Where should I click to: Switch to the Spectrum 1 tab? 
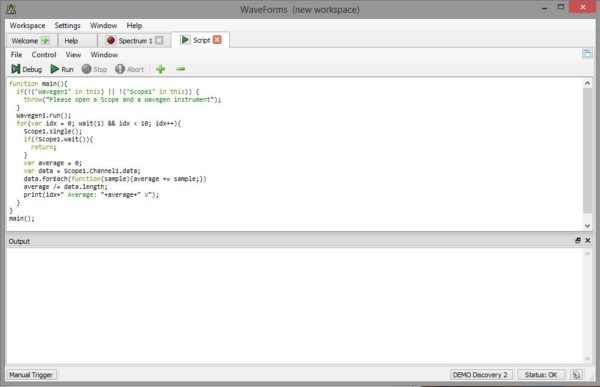pyautogui.click(x=134, y=41)
